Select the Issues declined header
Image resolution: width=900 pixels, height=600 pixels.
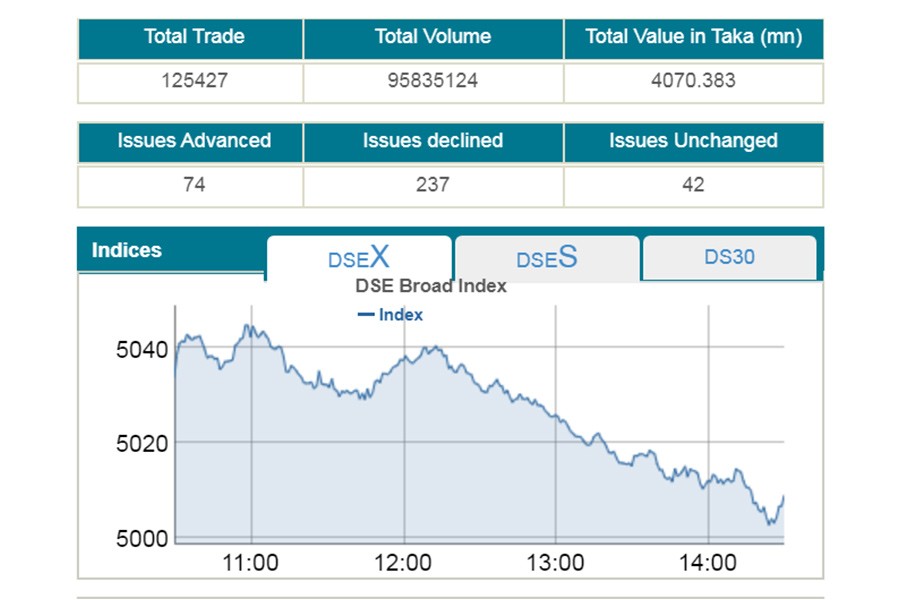point(433,141)
